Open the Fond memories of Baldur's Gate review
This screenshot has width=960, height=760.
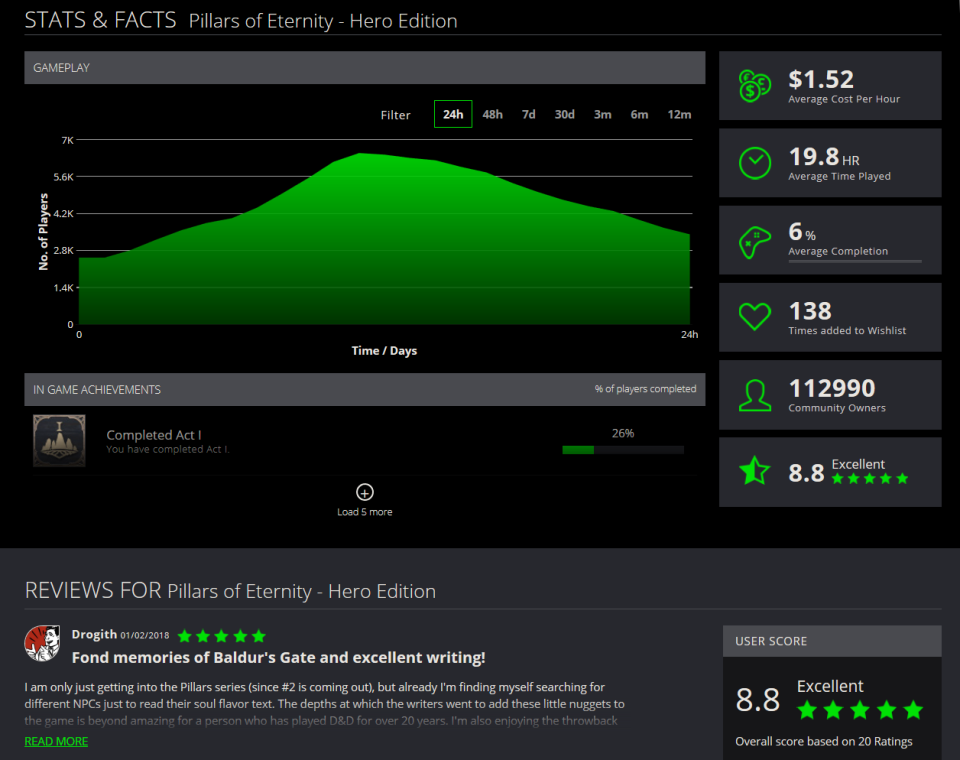[278, 657]
